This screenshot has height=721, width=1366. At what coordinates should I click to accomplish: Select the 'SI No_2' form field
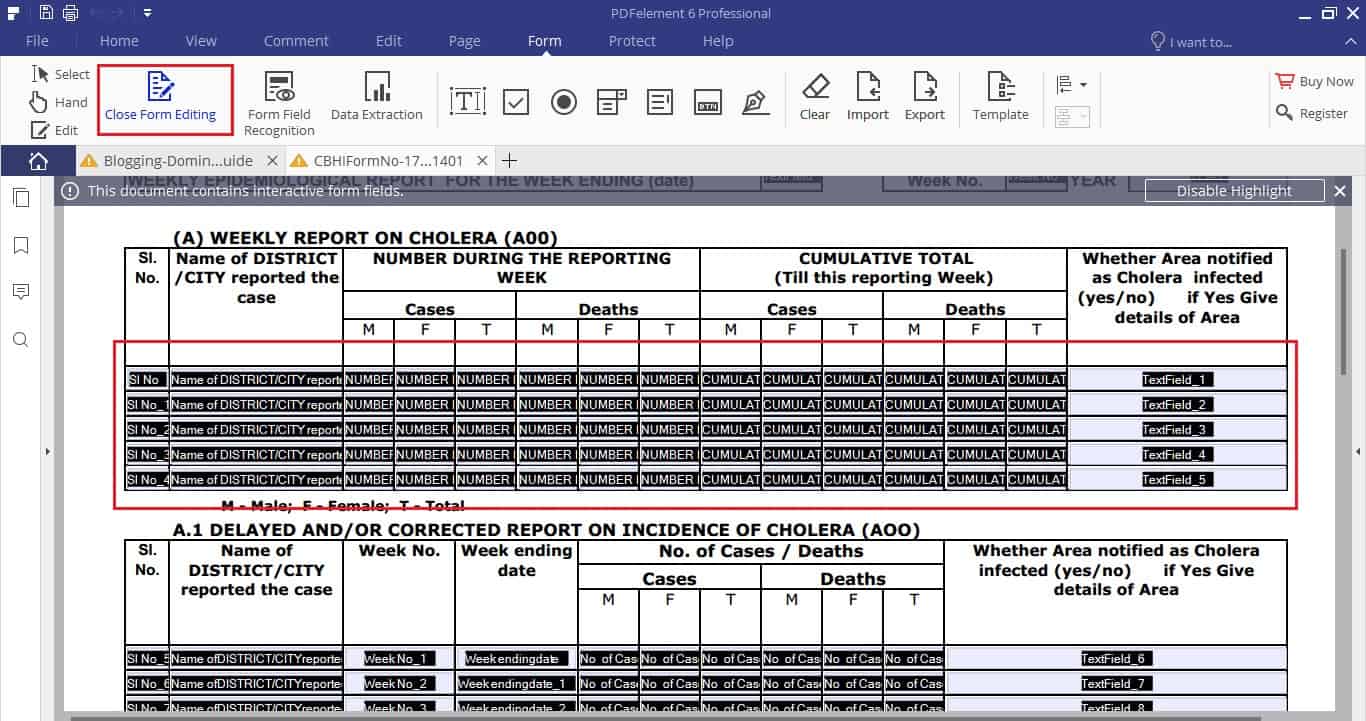(x=147, y=430)
